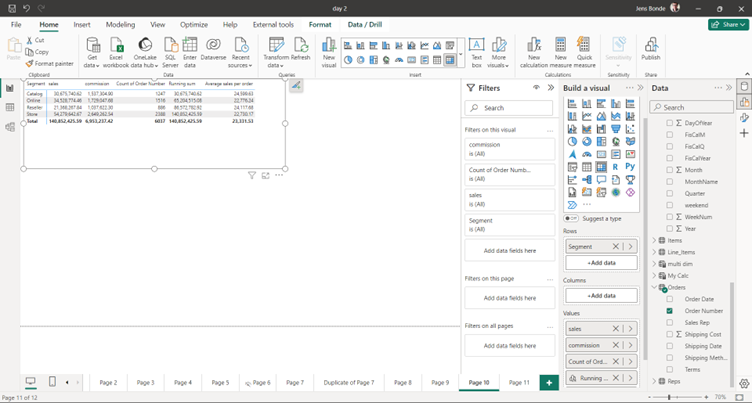The width and height of the screenshot is (752, 403).
Task: Uncheck the Order Number field
Action: pos(670,311)
